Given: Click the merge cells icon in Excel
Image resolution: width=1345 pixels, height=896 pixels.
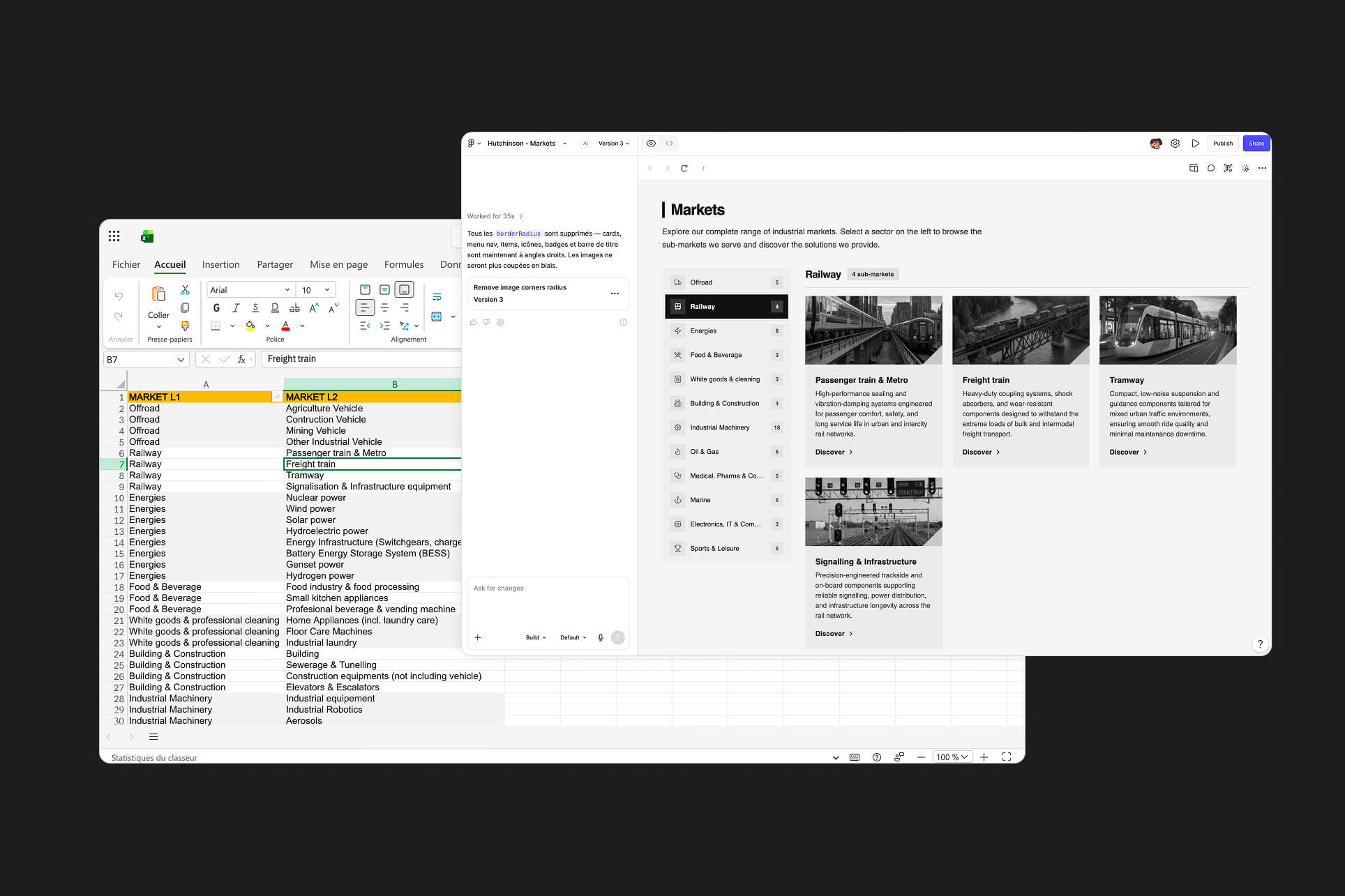Looking at the screenshot, I should (x=437, y=317).
